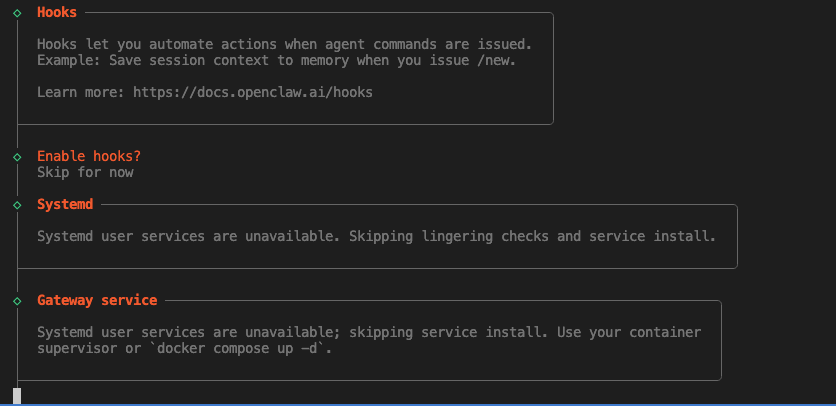Click the diamond marker beside Systemd

click(17, 205)
